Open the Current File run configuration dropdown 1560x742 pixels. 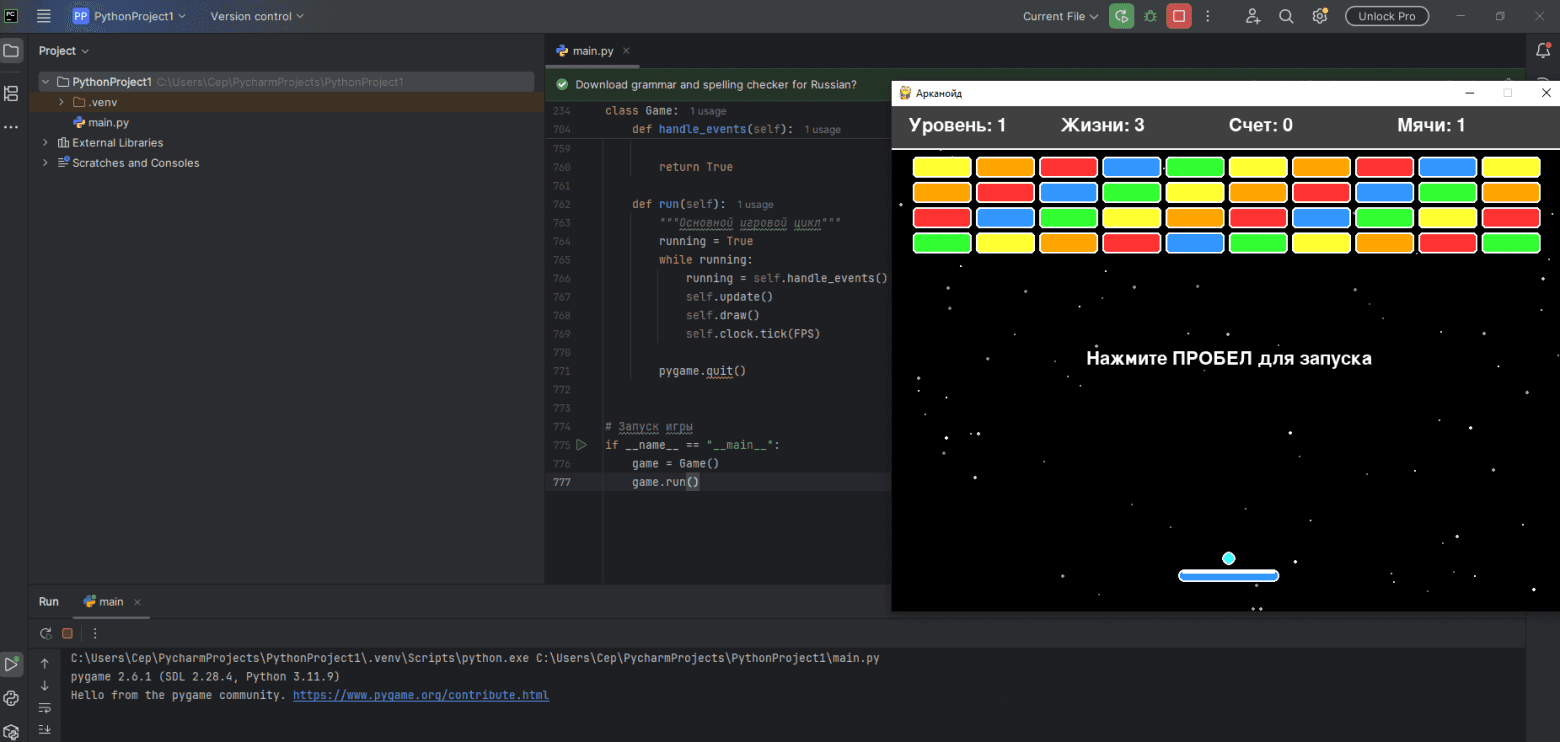coord(1060,16)
